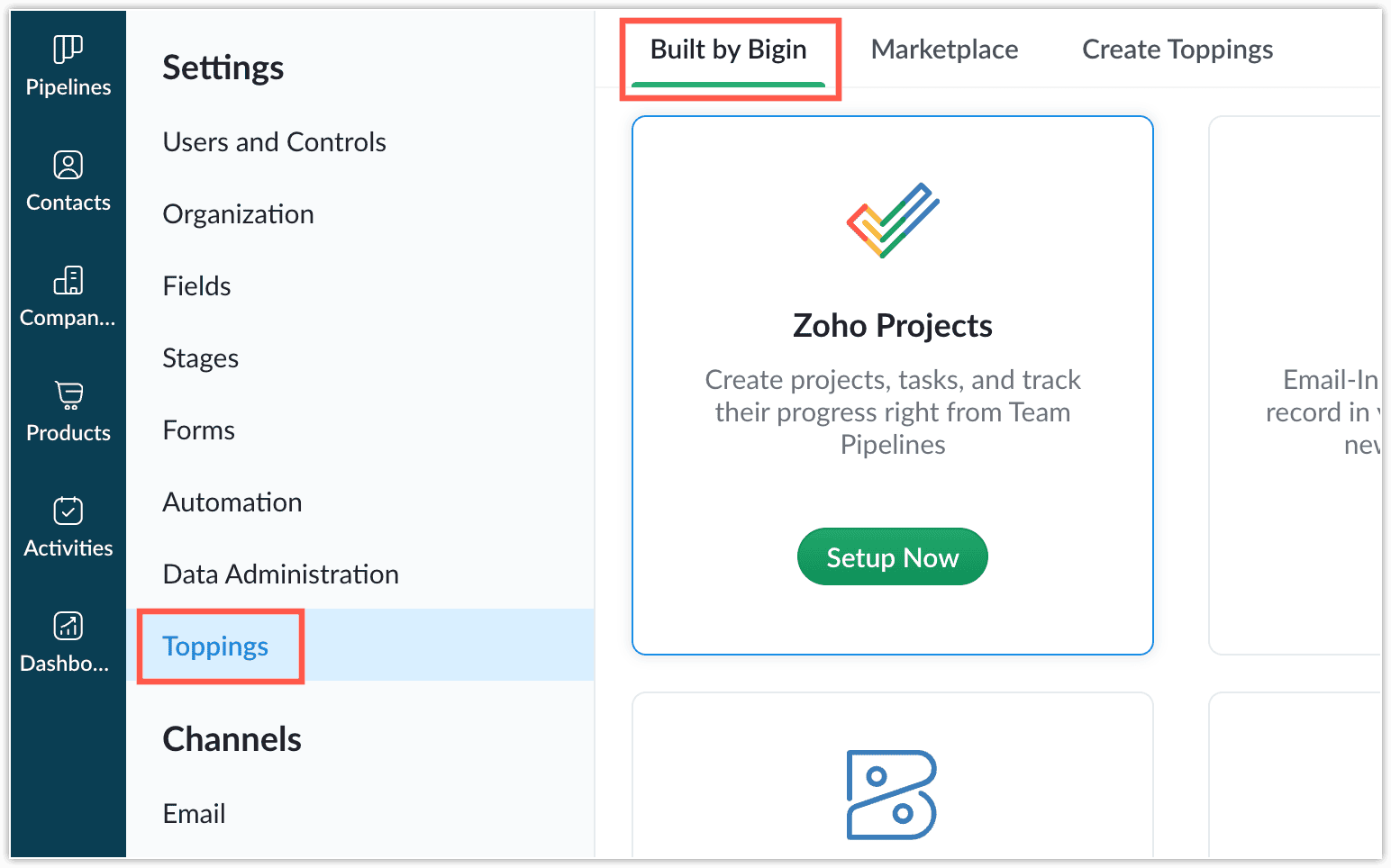Switch to the Marketplace tab

tap(944, 50)
